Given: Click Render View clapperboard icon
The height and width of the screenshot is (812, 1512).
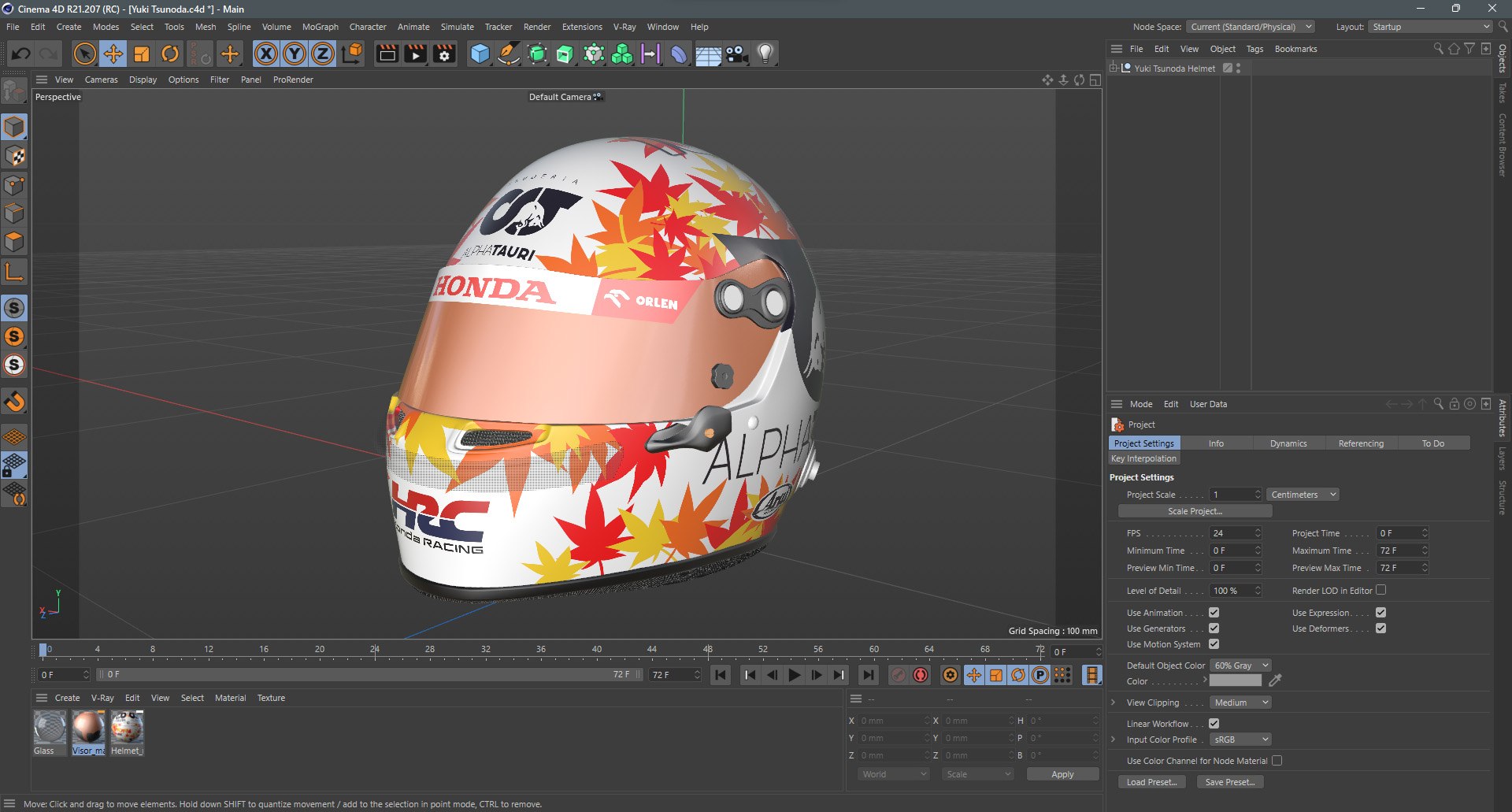Looking at the screenshot, I should 387,54.
